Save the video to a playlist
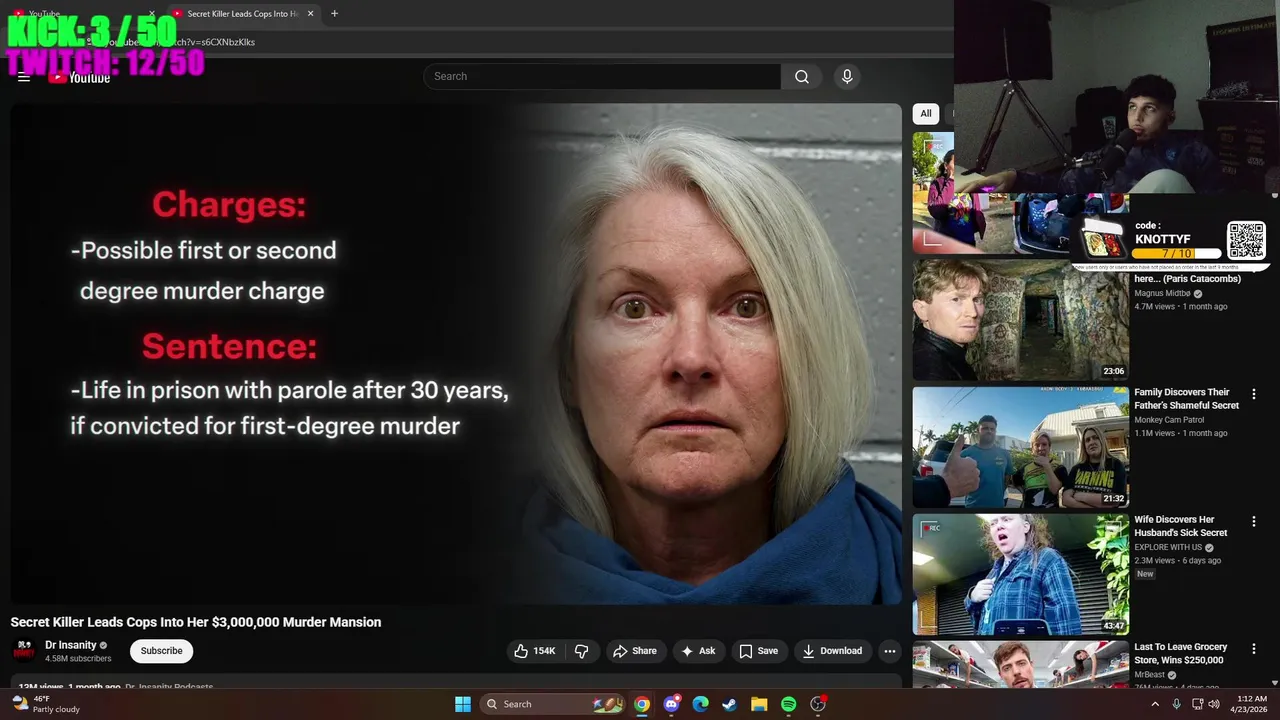 pyautogui.click(x=759, y=651)
